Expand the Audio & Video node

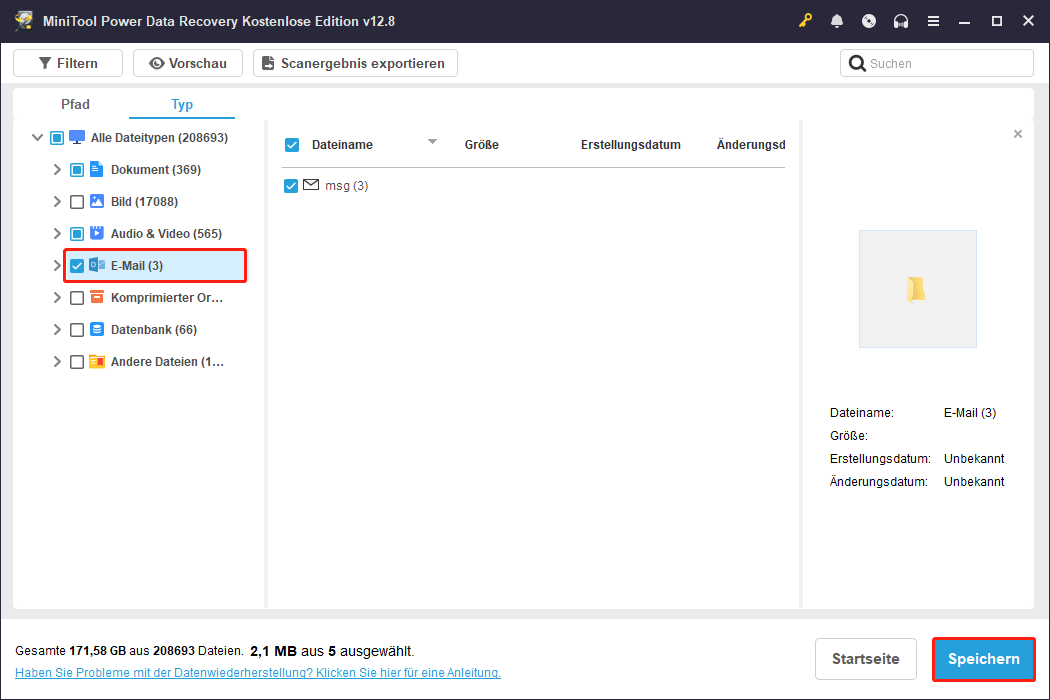point(57,233)
